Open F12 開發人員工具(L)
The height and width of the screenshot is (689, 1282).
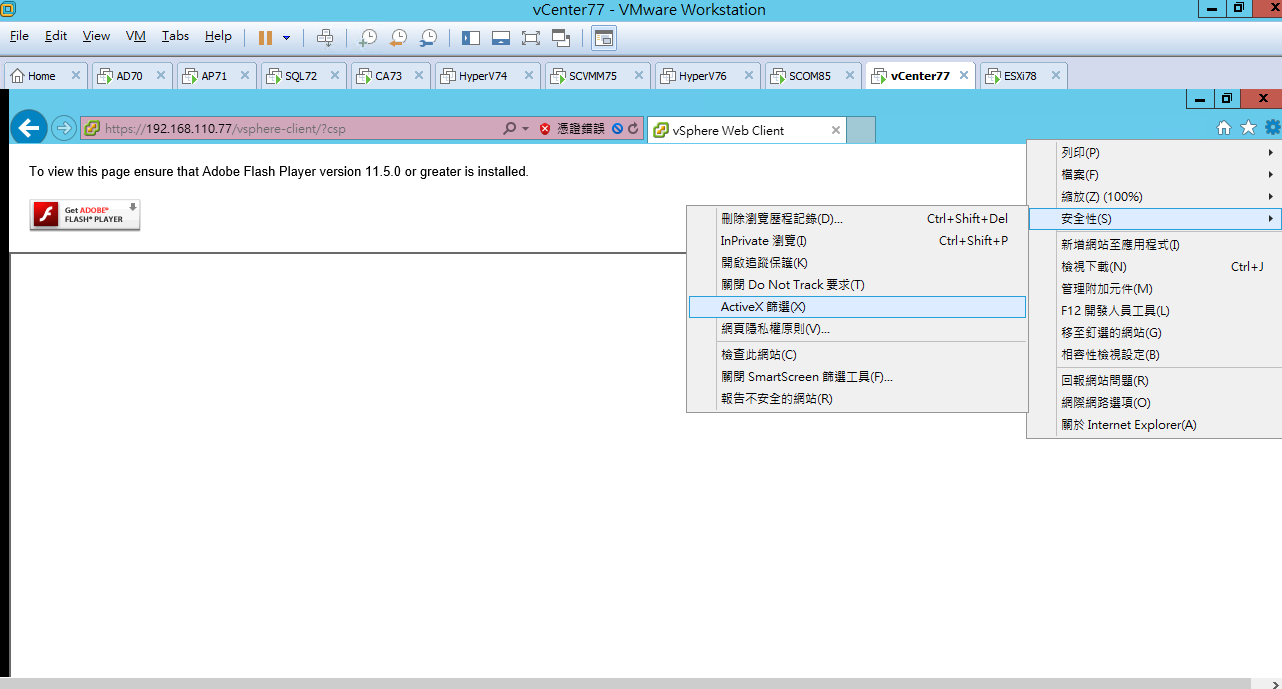[x=1155, y=311]
